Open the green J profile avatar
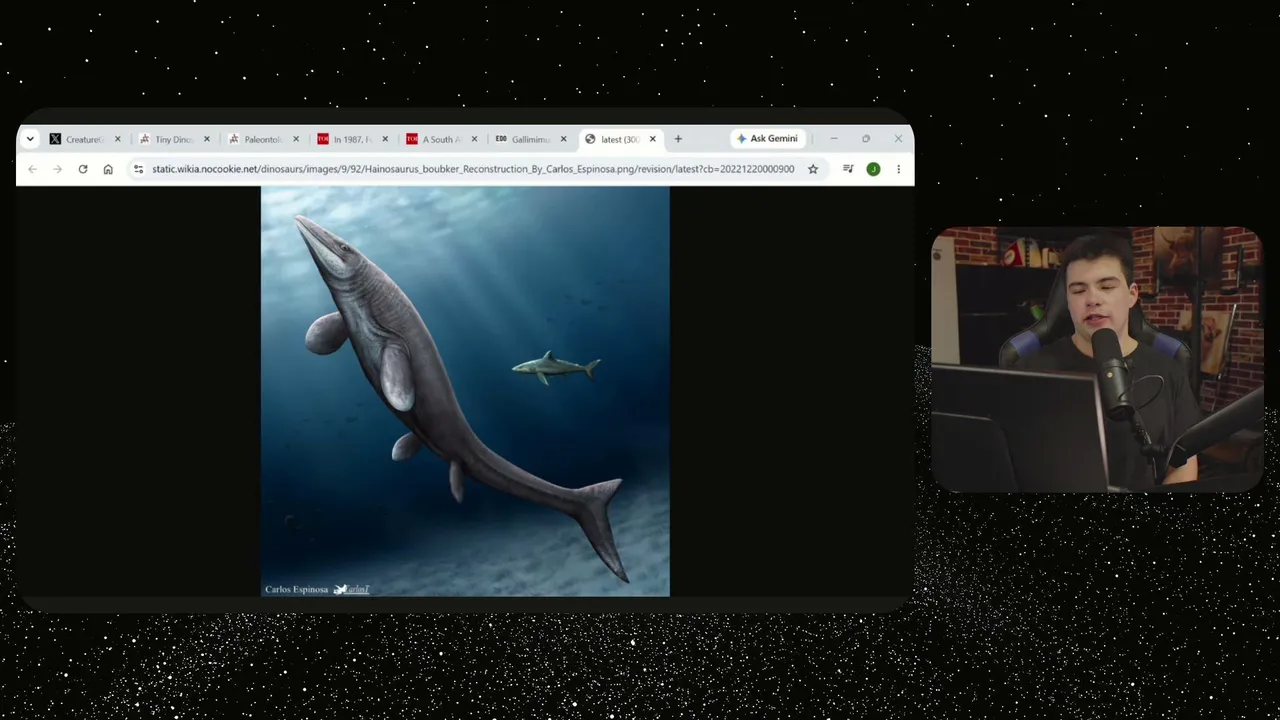Screen dimensions: 1280x720 pyautogui.click(x=873, y=169)
